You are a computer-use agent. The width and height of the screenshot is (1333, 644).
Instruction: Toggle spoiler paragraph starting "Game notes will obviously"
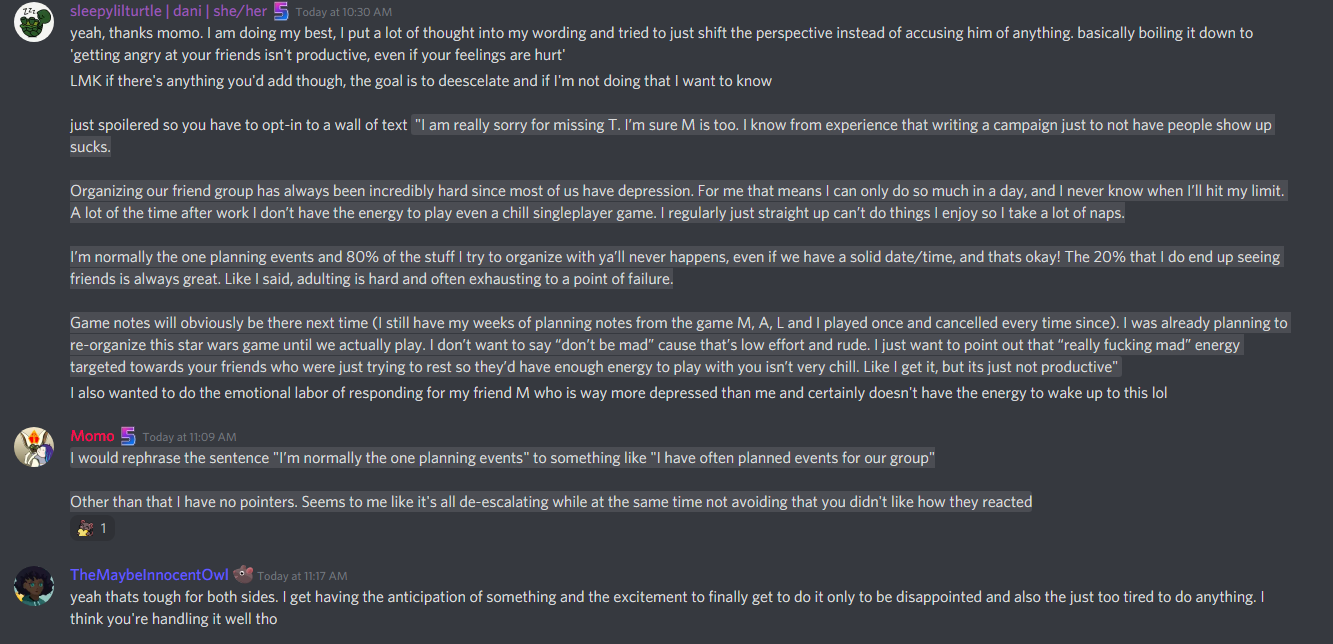[x=679, y=345]
